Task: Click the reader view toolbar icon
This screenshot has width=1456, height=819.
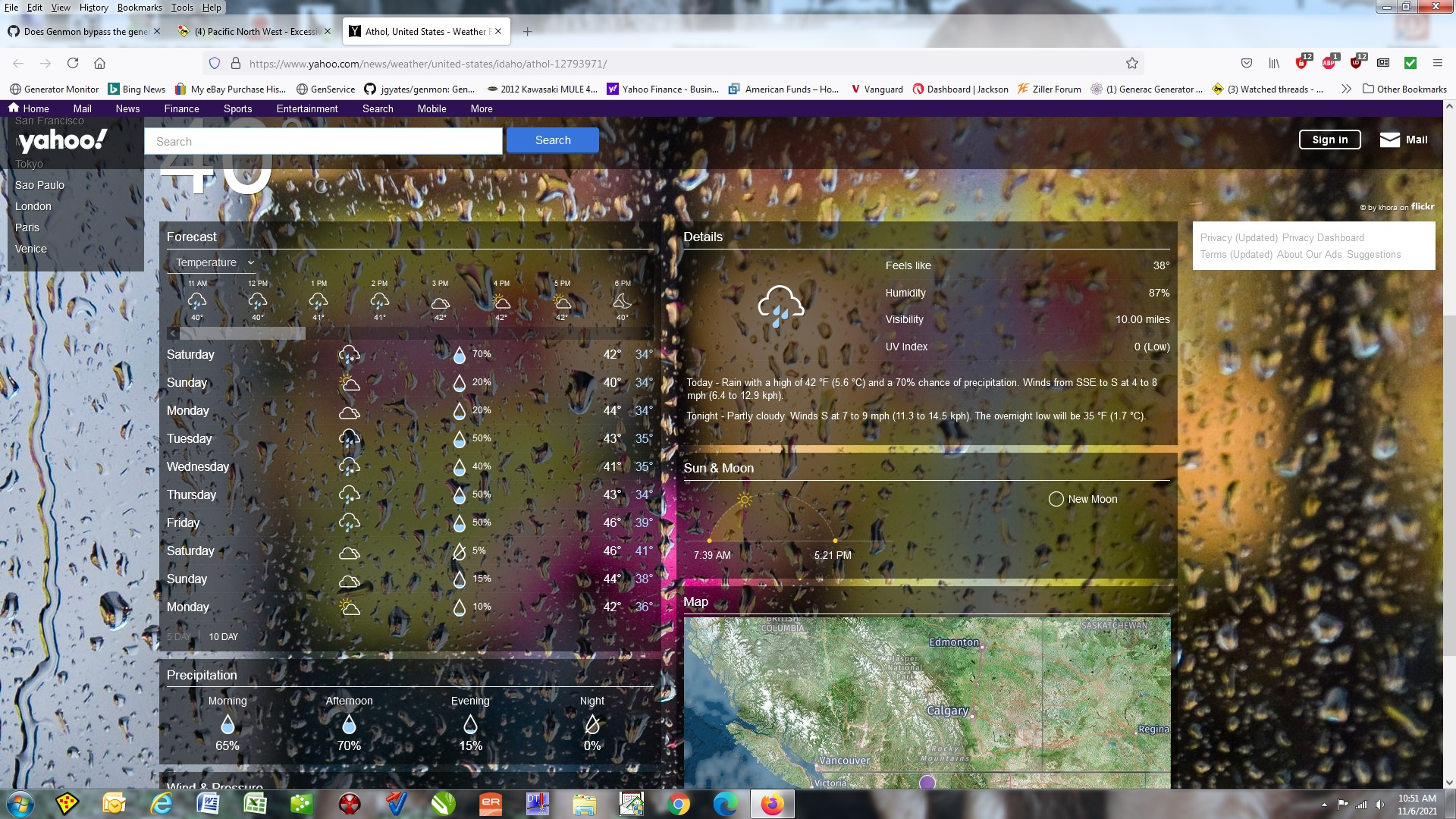Action: click(x=1383, y=63)
